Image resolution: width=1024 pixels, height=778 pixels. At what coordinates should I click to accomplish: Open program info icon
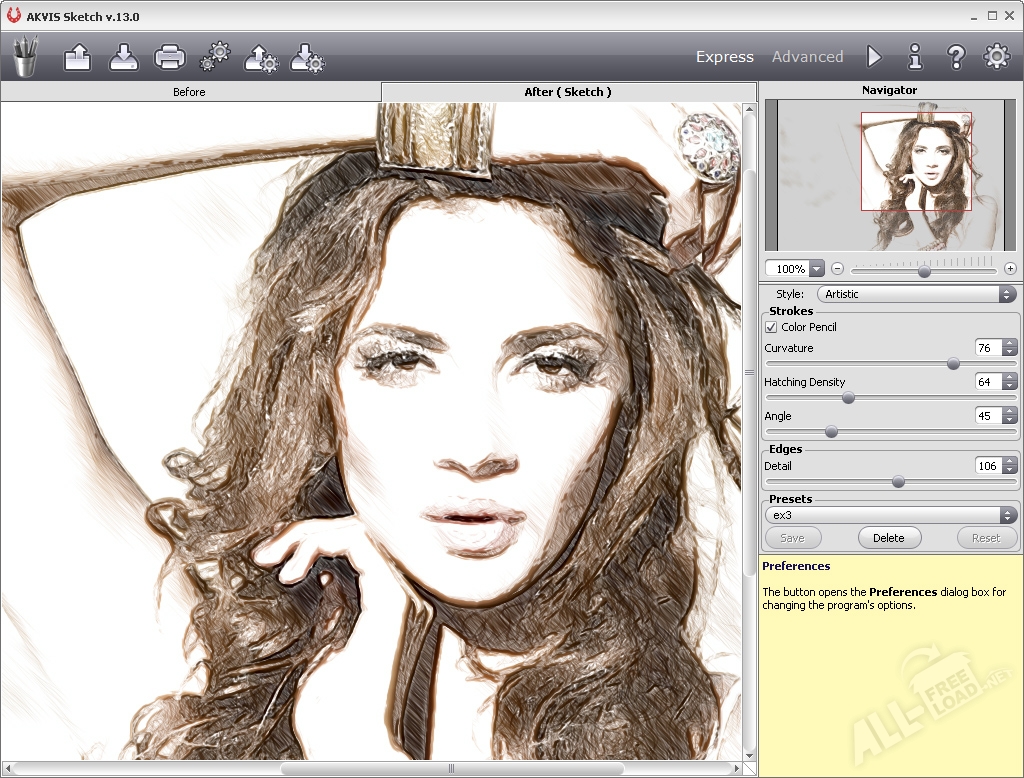[915, 57]
